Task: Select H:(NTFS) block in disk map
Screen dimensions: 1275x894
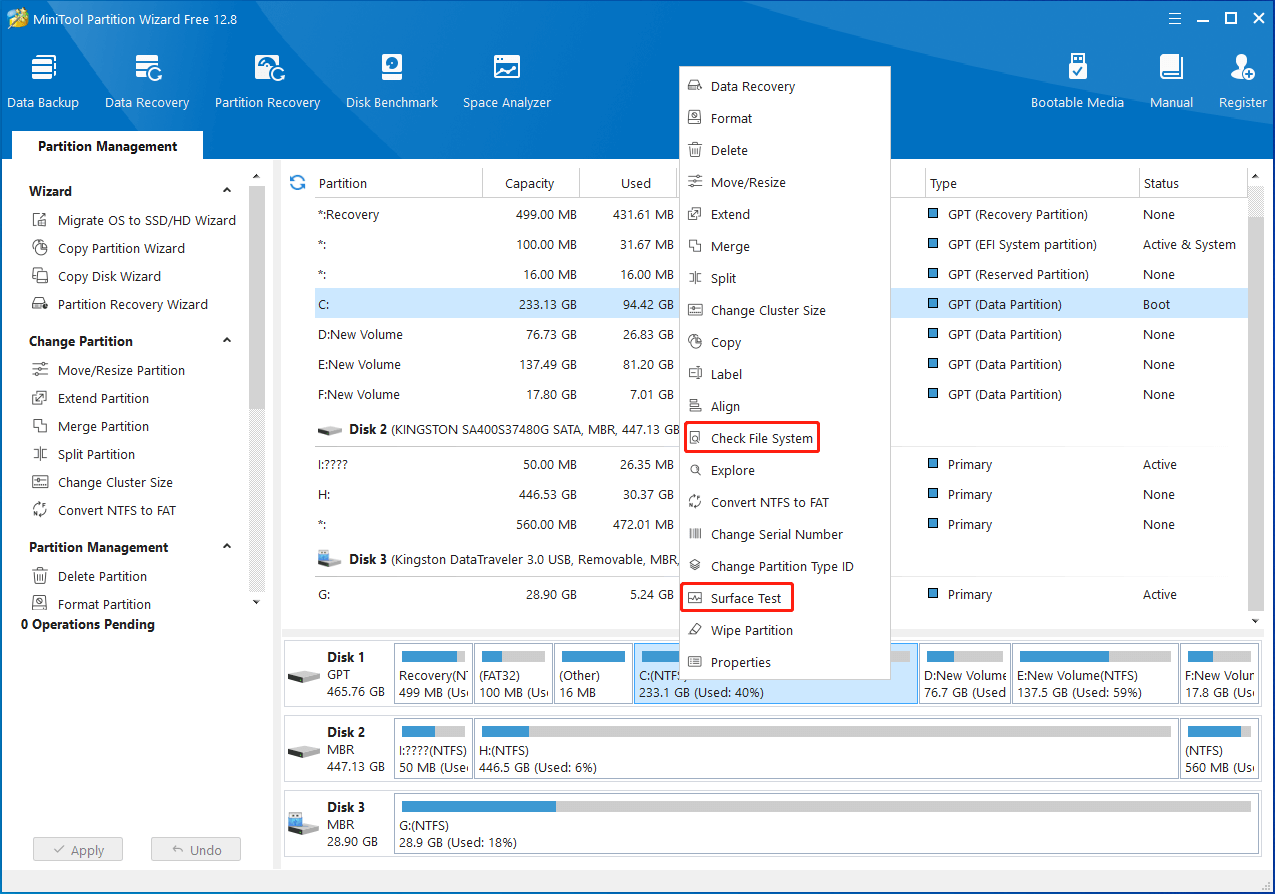Action: click(x=826, y=750)
